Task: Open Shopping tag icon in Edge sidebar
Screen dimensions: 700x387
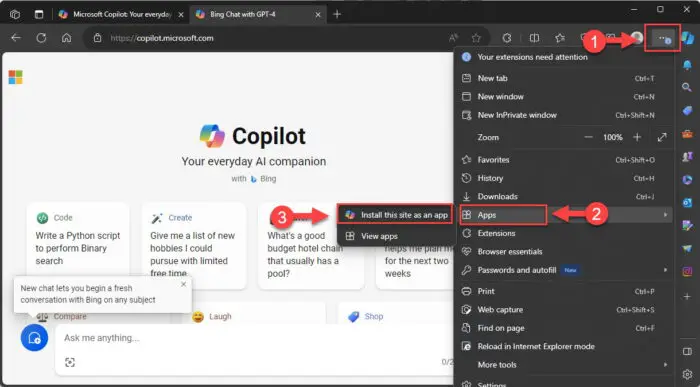Action: [x=688, y=111]
